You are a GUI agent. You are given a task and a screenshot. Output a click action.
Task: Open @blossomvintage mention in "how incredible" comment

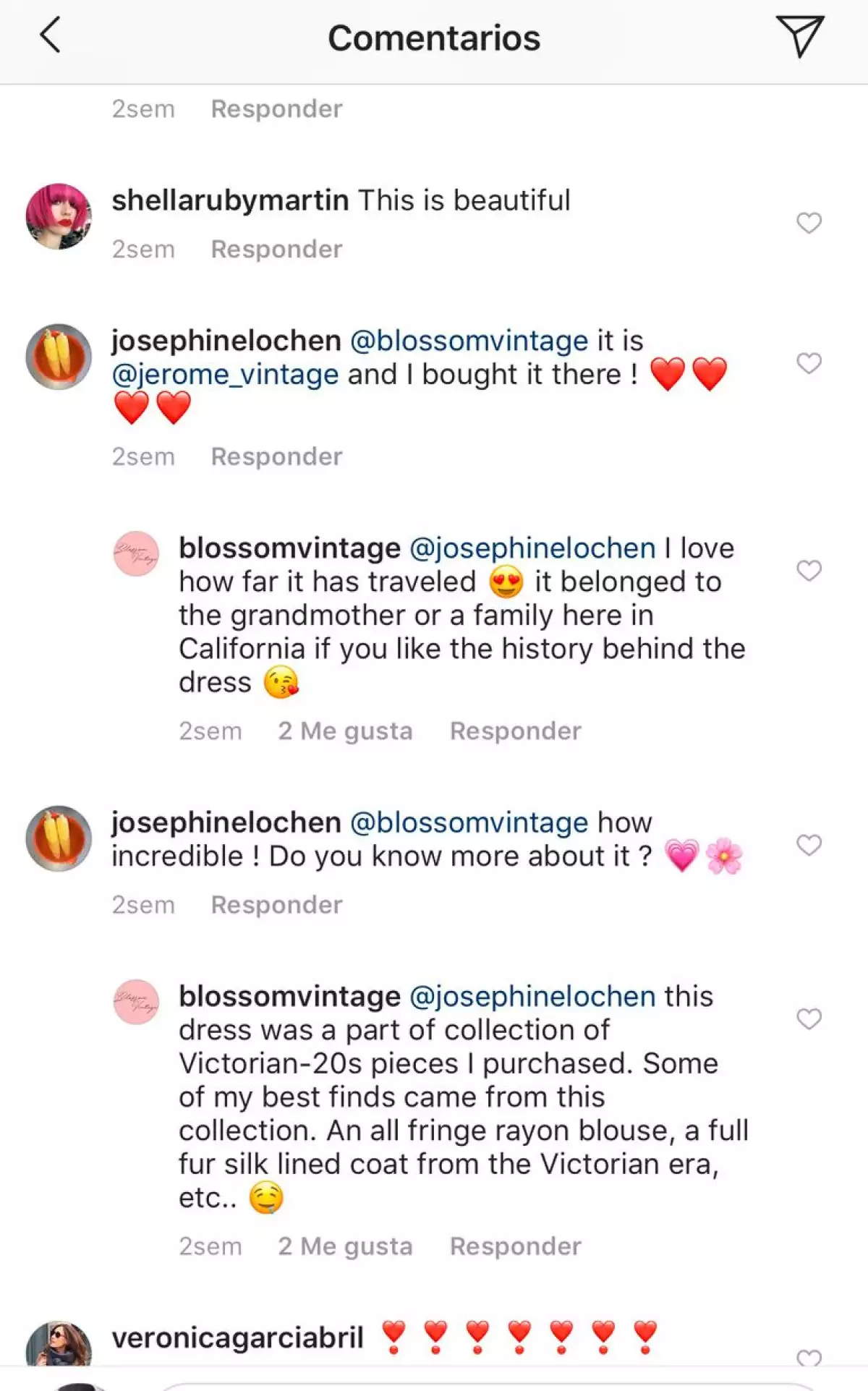pos(469,823)
